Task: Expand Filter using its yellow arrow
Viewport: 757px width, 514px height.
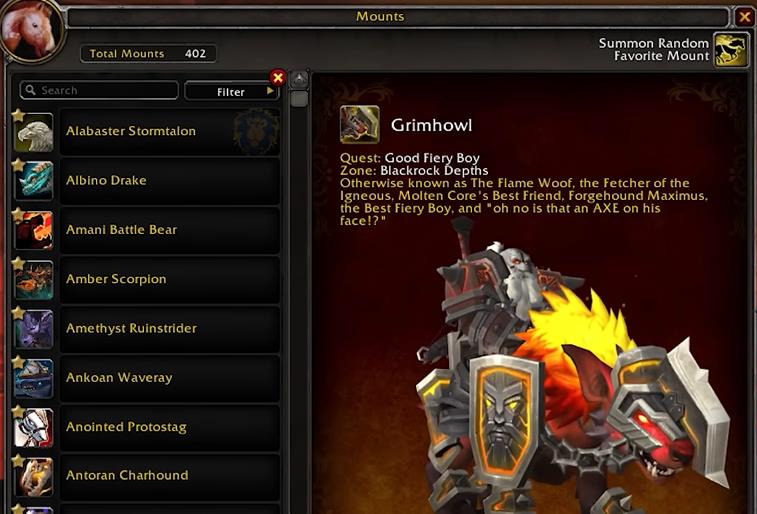Action: pos(270,90)
